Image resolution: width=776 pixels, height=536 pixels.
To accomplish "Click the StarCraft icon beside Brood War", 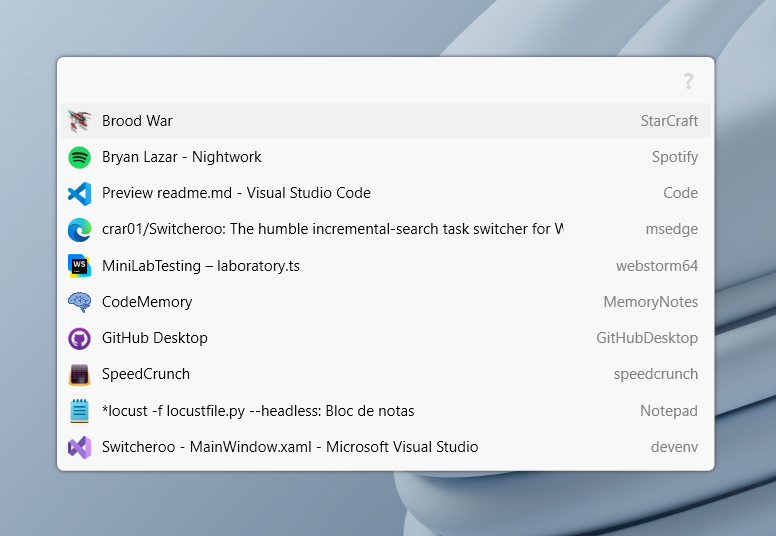I will click(x=79, y=121).
